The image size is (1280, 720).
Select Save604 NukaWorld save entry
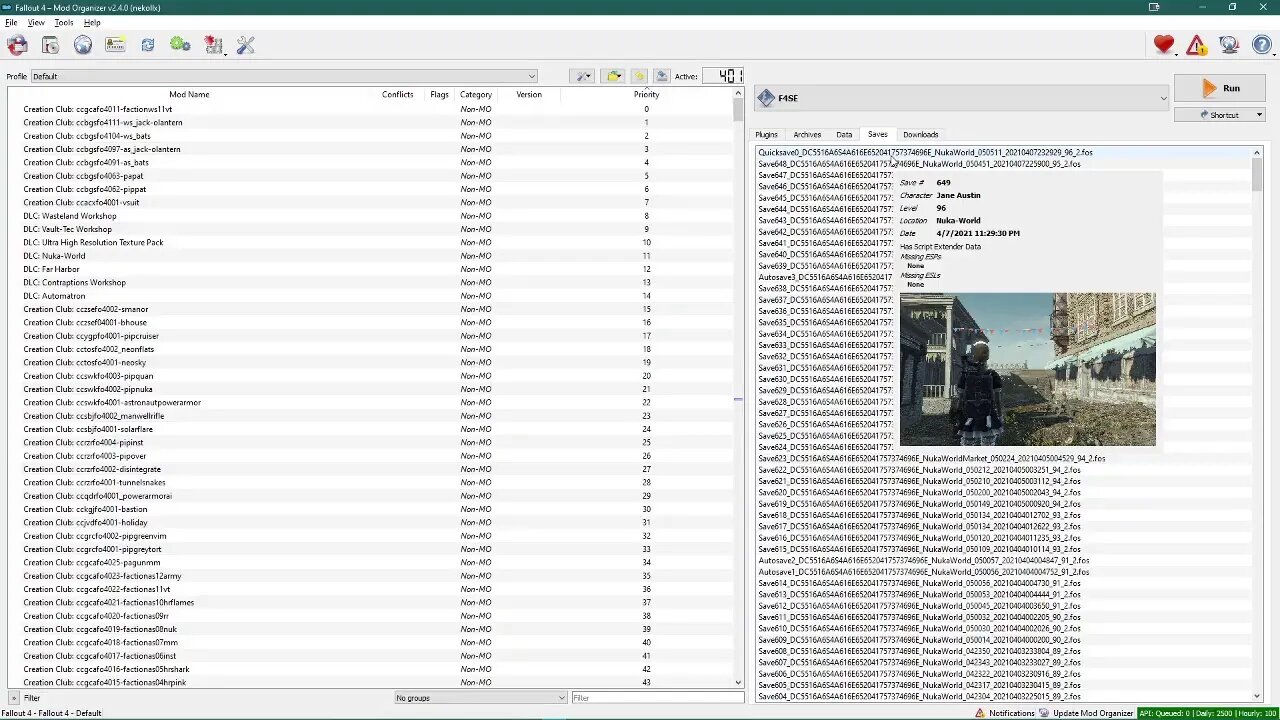[x=1004, y=697]
